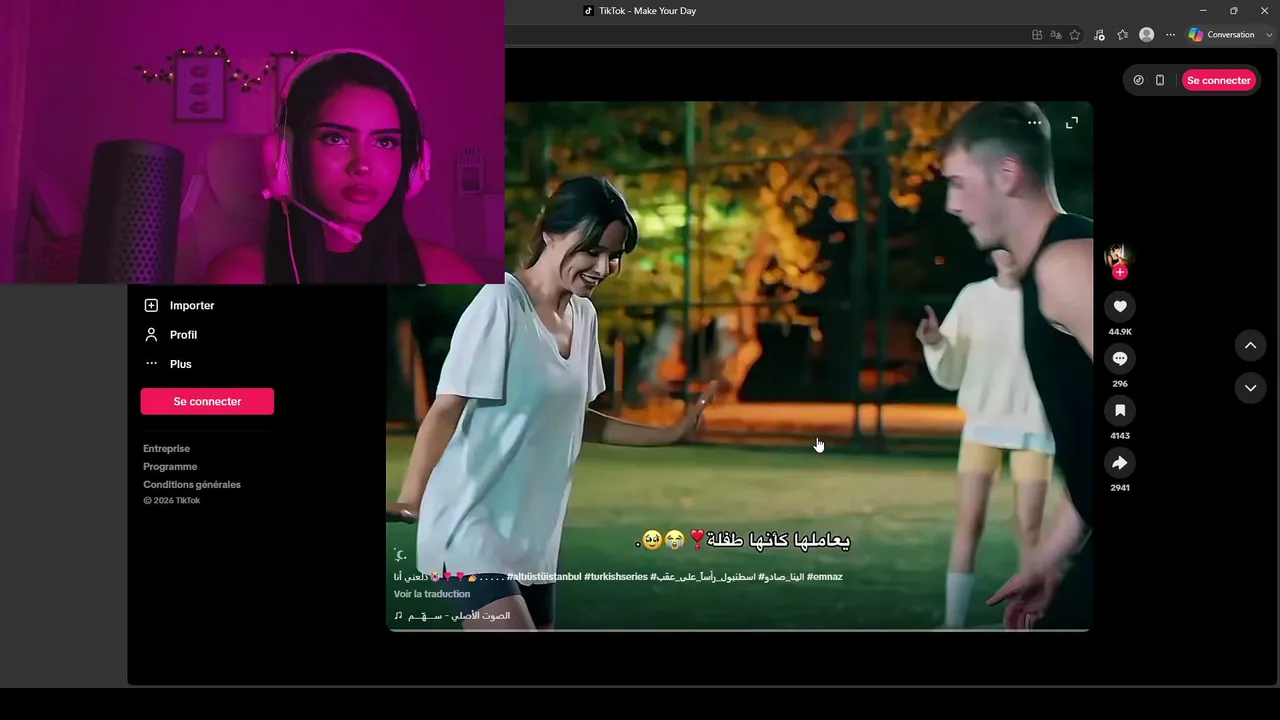Like the TikTok video with heart icon
The image size is (1280, 720).
pyautogui.click(x=1120, y=307)
